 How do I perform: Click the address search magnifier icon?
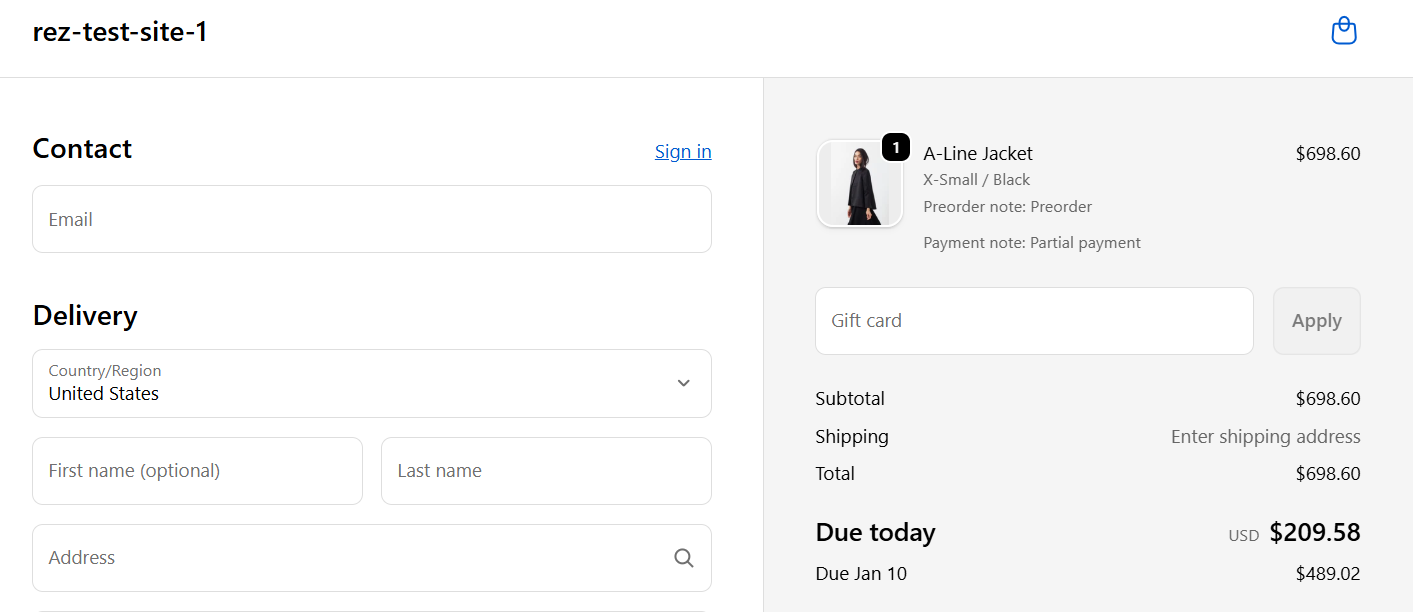click(x=684, y=558)
